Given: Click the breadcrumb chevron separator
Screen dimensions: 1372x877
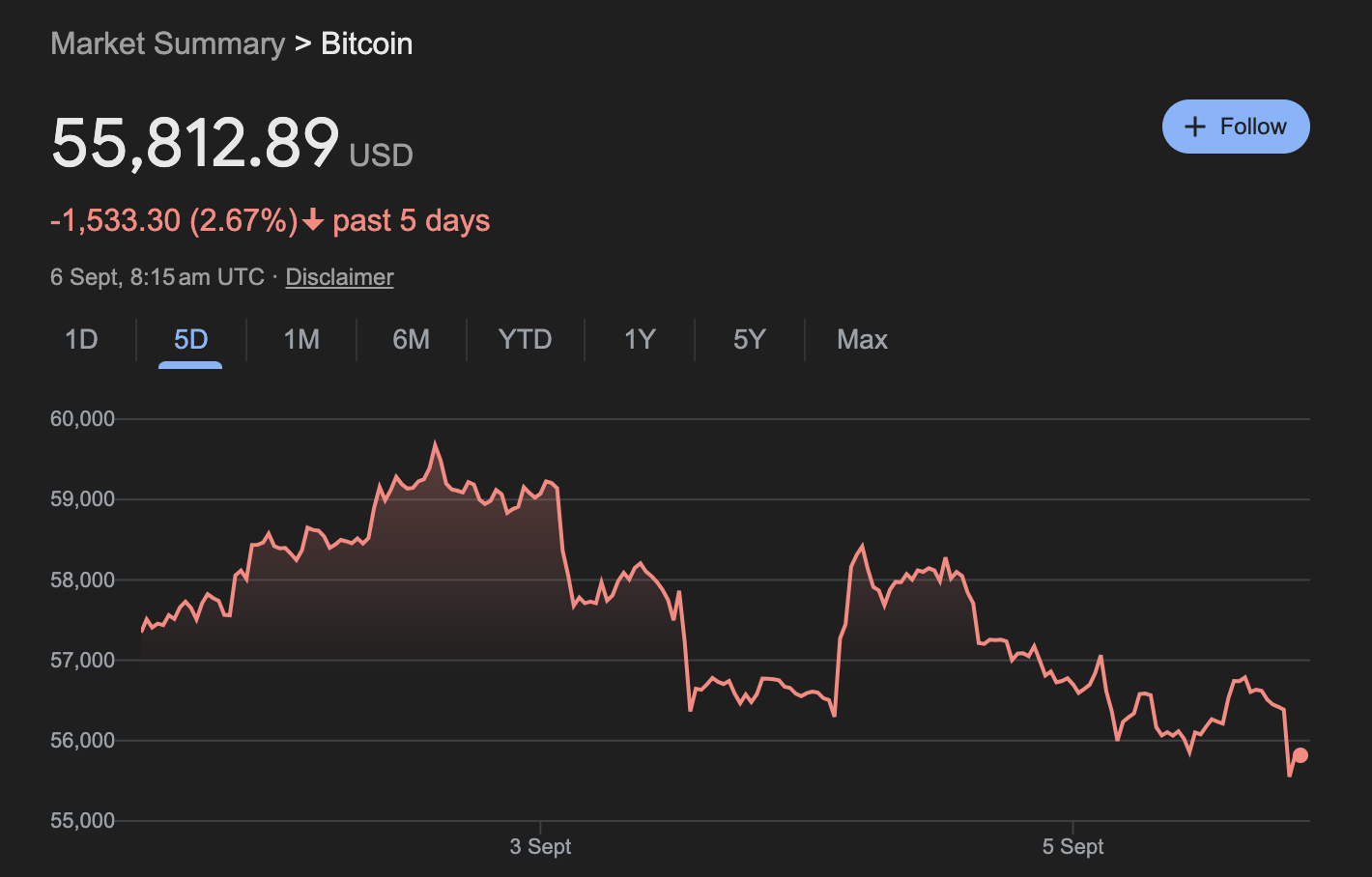Looking at the screenshot, I should tap(302, 43).
